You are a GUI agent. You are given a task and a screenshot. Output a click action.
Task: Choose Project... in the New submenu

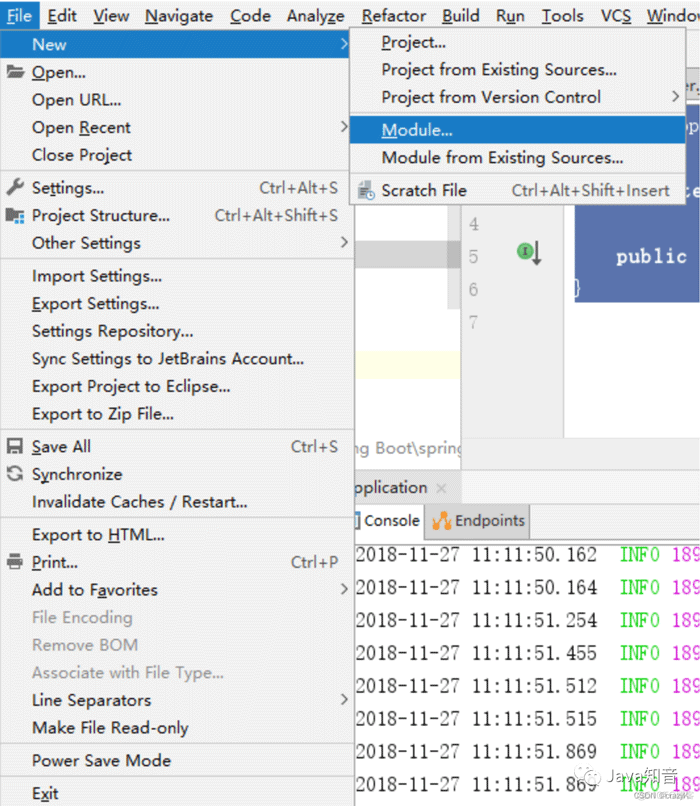pos(518,42)
